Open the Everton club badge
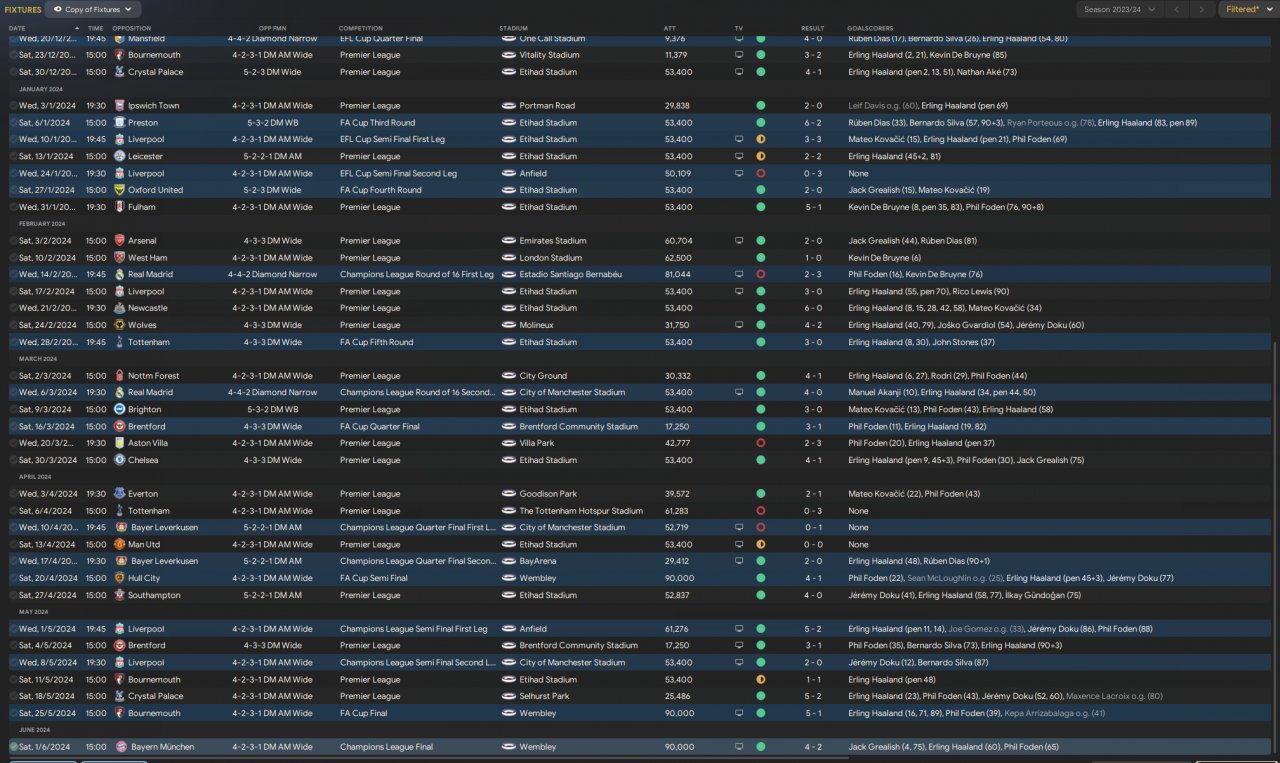 point(119,494)
